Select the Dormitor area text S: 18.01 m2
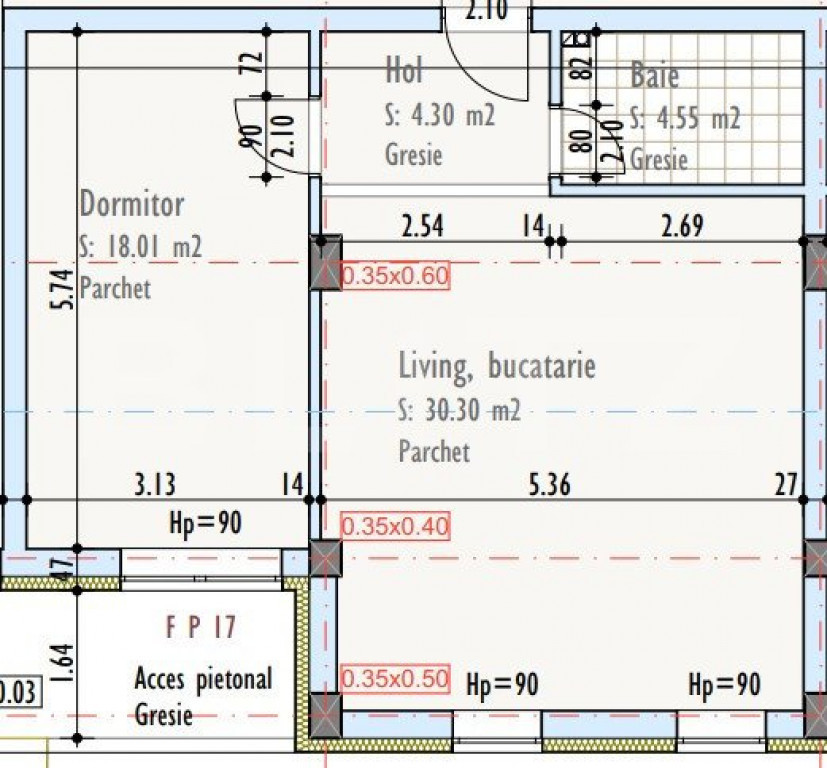 coord(140,247)
